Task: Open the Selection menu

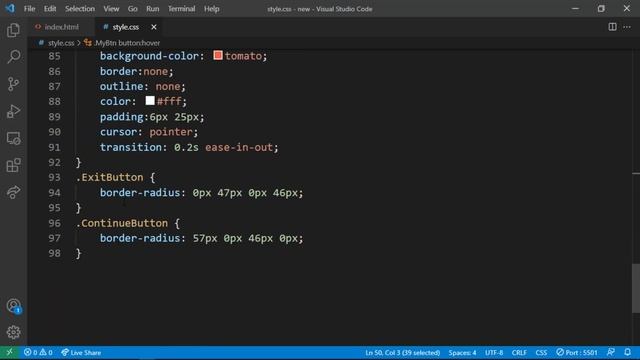Action: click(x=80, y=9)
